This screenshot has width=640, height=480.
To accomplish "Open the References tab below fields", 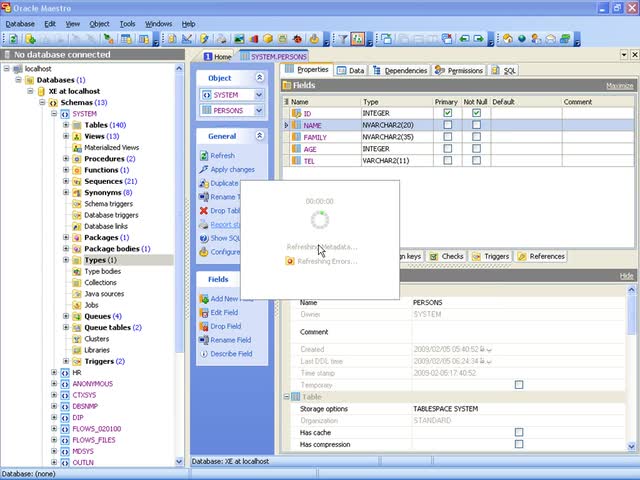I will pyautogui.click(x=541, y=256).
